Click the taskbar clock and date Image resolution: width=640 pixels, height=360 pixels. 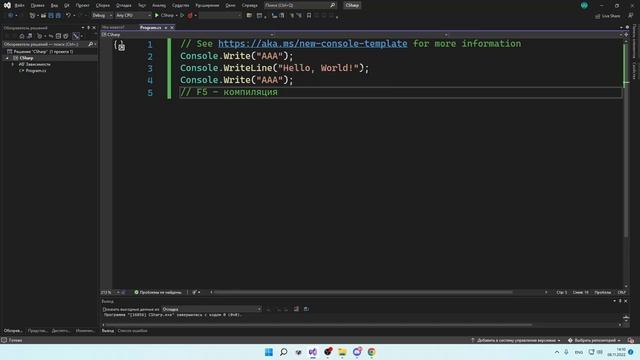tap(616, 352)
